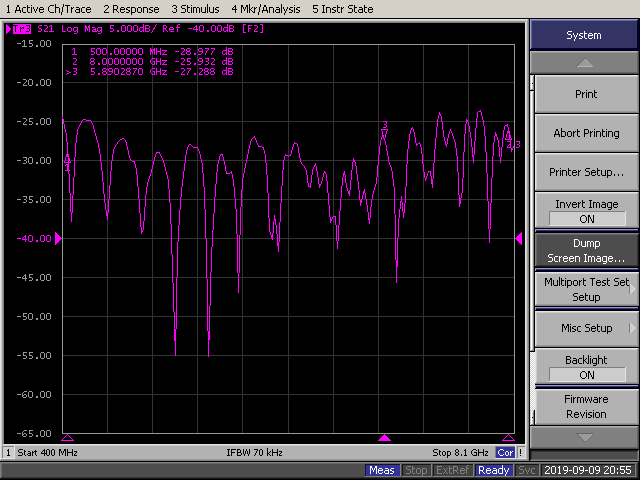Click marker 1 triangle on frequency axis

67,438
